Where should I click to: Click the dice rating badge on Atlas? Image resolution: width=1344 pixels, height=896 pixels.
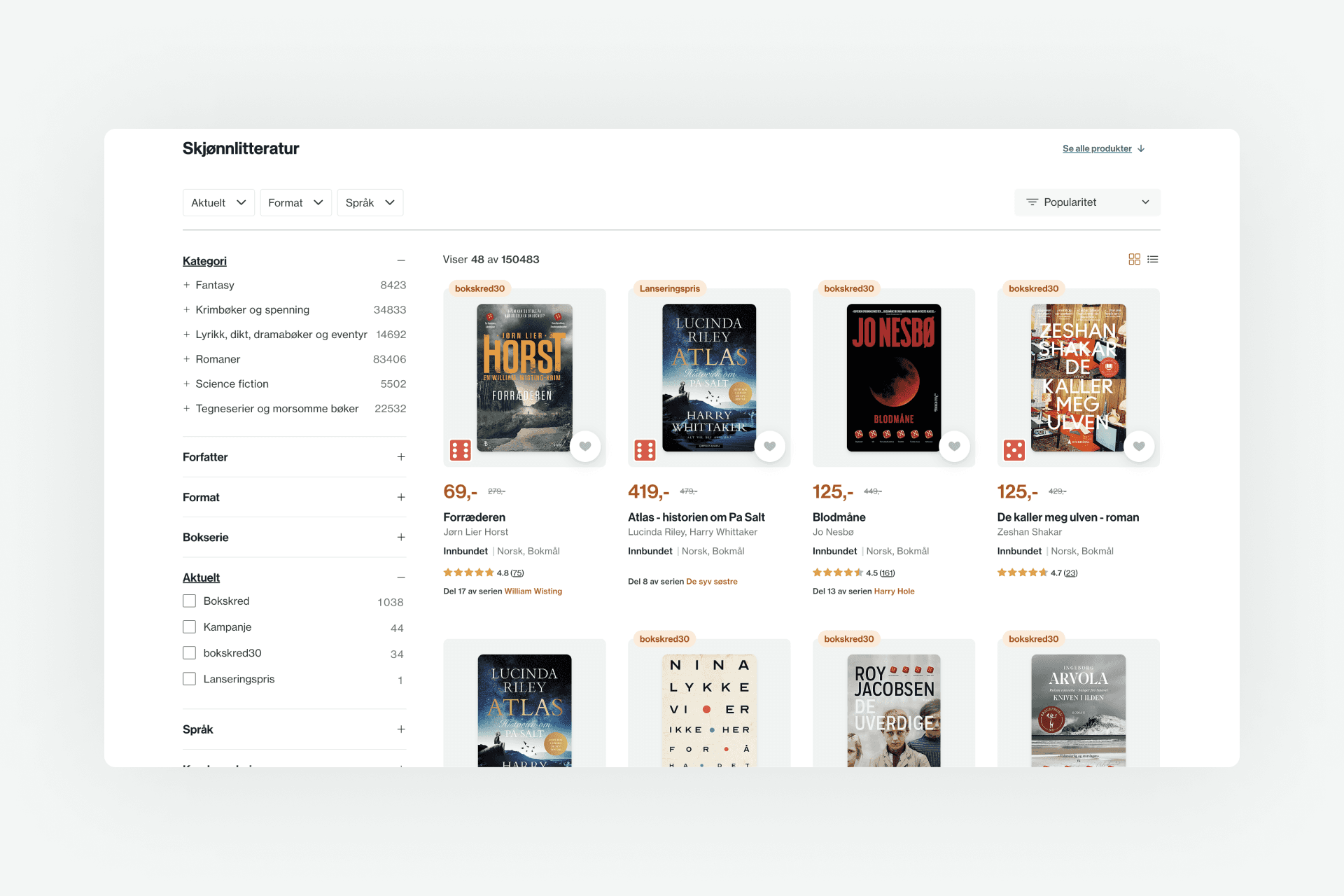[x=645, y=450]
